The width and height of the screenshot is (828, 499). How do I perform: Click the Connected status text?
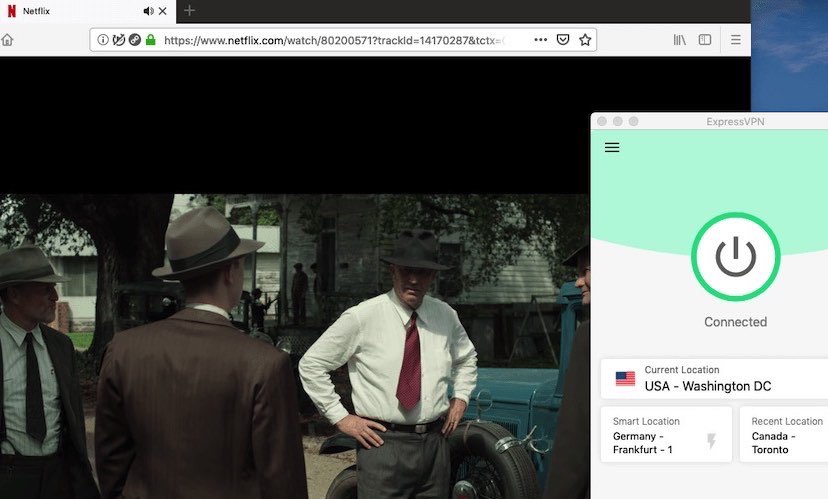click(736, 322)
